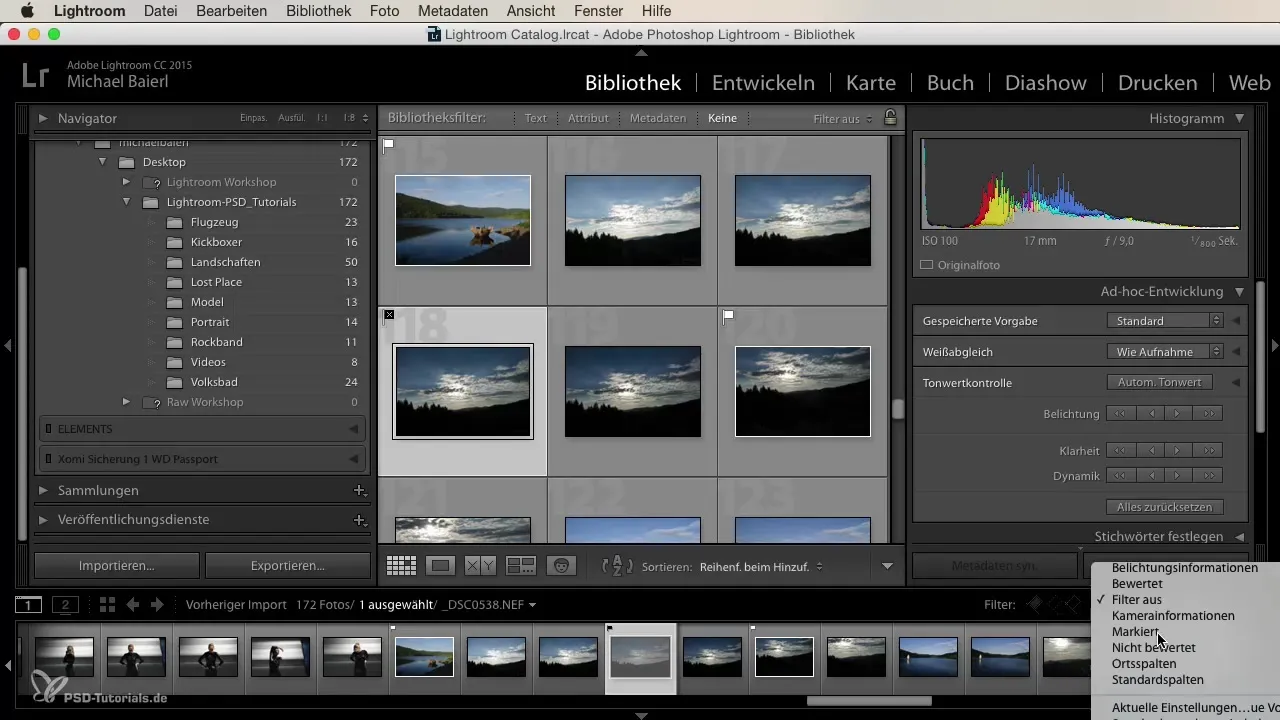Set navigator zoom to 1:1
This screenshot has width=1280, height=720.
point(322,118)
